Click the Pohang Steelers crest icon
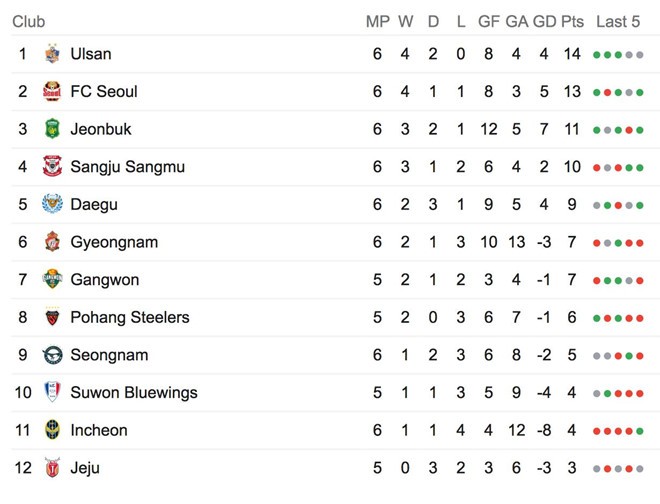This screenshot has width=660, height=504. click(52, 317)
